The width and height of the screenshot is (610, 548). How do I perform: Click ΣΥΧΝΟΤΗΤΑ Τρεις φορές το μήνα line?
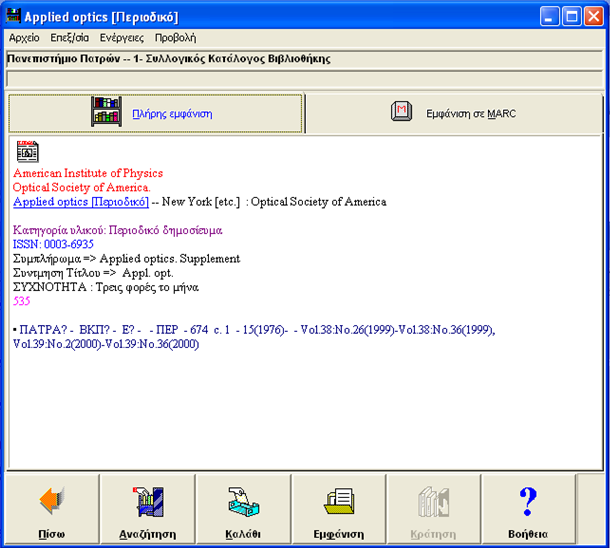click(x=106, y=287)
